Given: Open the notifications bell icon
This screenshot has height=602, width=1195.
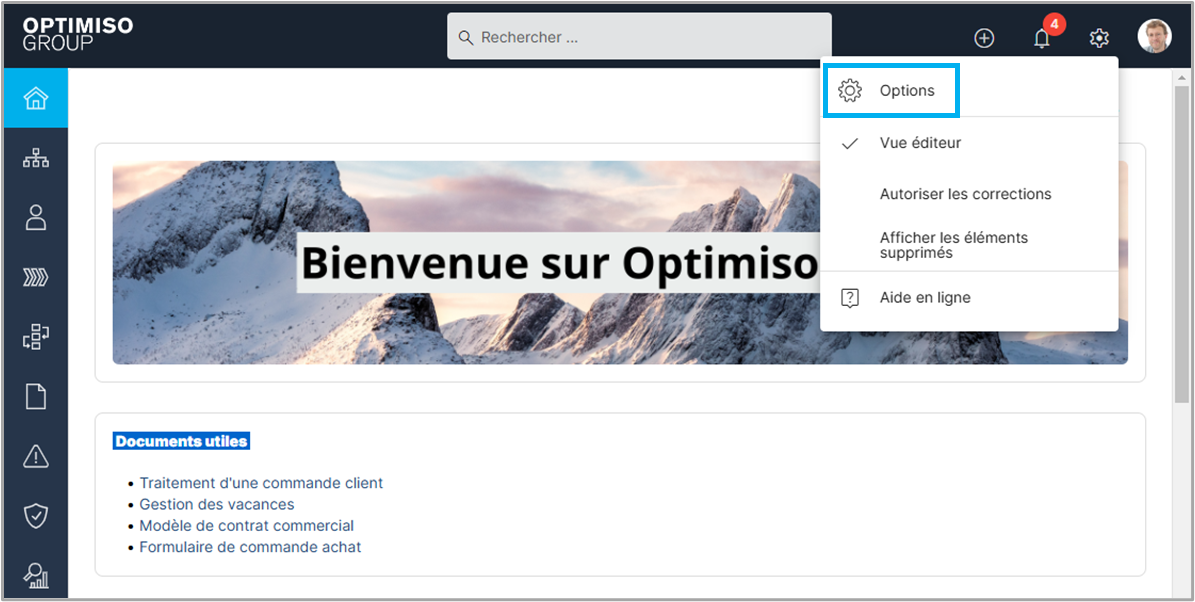Looking at the screenshot, I should (x=1042, y=38).
